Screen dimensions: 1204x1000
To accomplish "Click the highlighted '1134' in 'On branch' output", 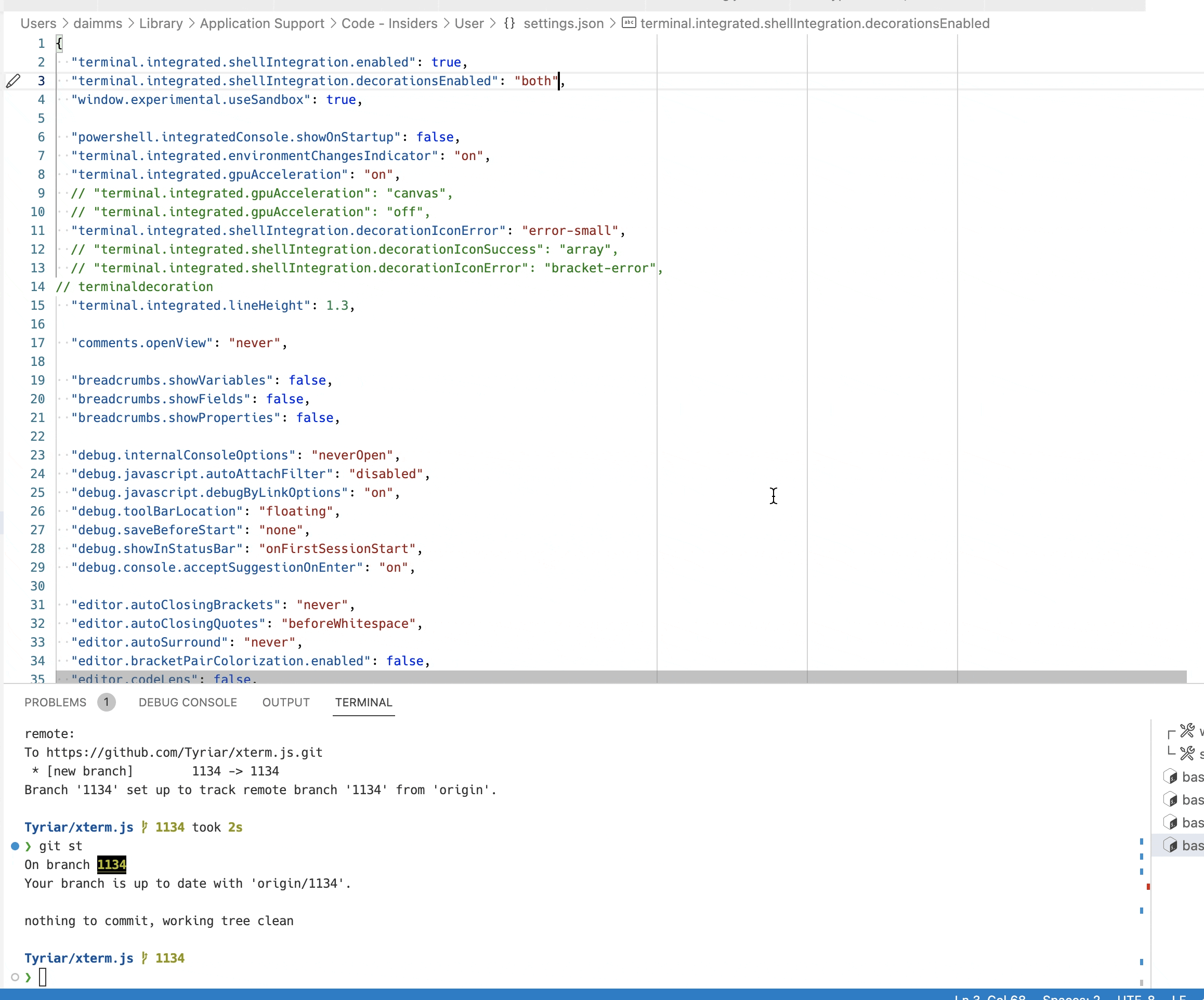I will coord(112,864).
